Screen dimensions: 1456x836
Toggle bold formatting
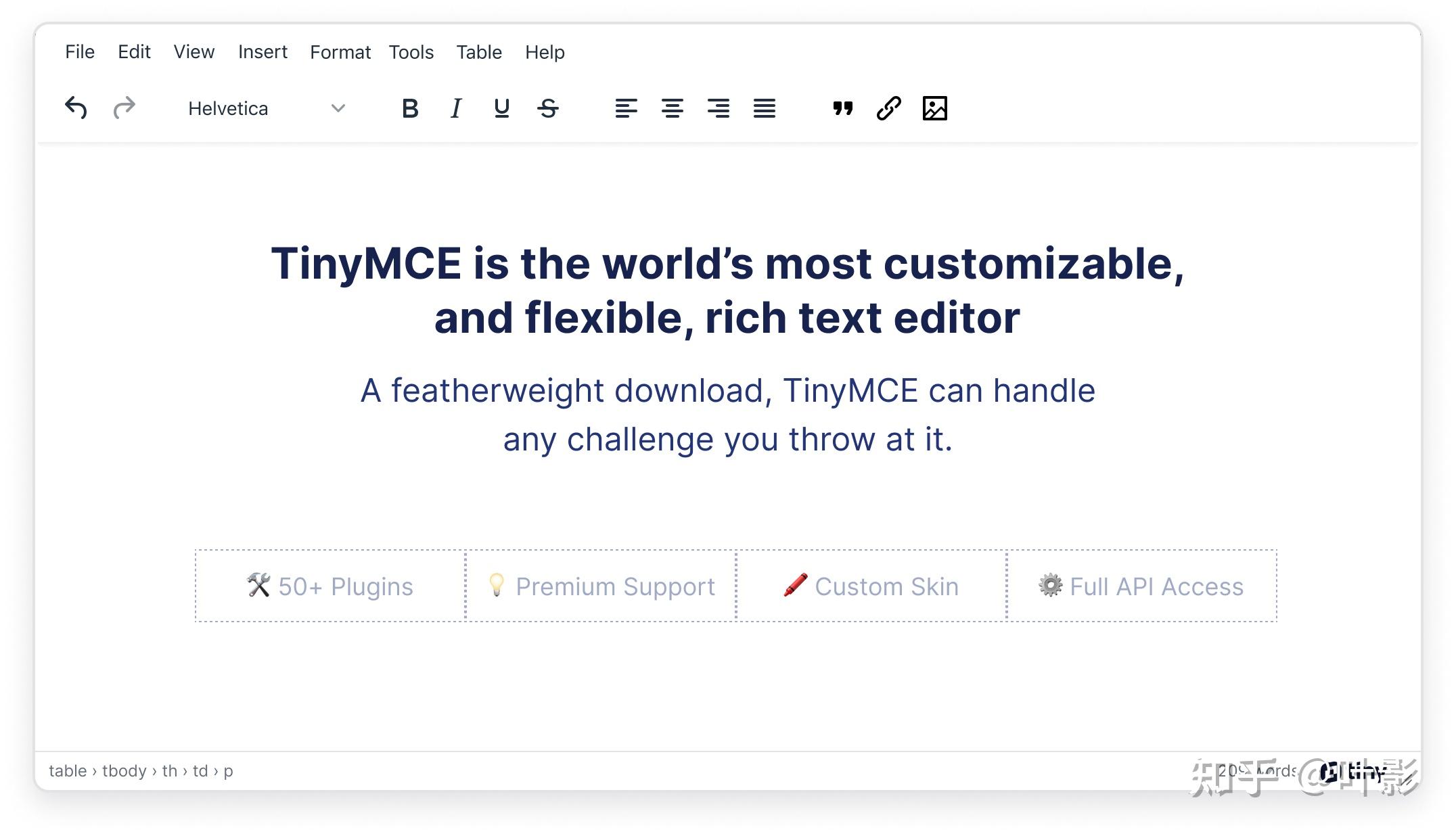tap(409, 108)
